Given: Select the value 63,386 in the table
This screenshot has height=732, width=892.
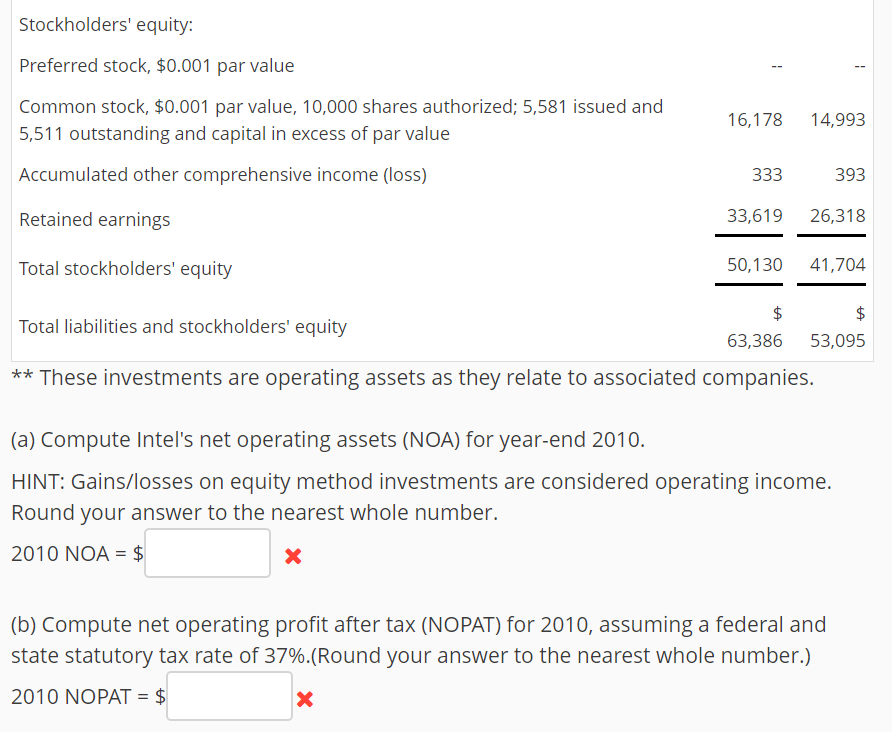Looking at the screenshot, I should (757, 340).
